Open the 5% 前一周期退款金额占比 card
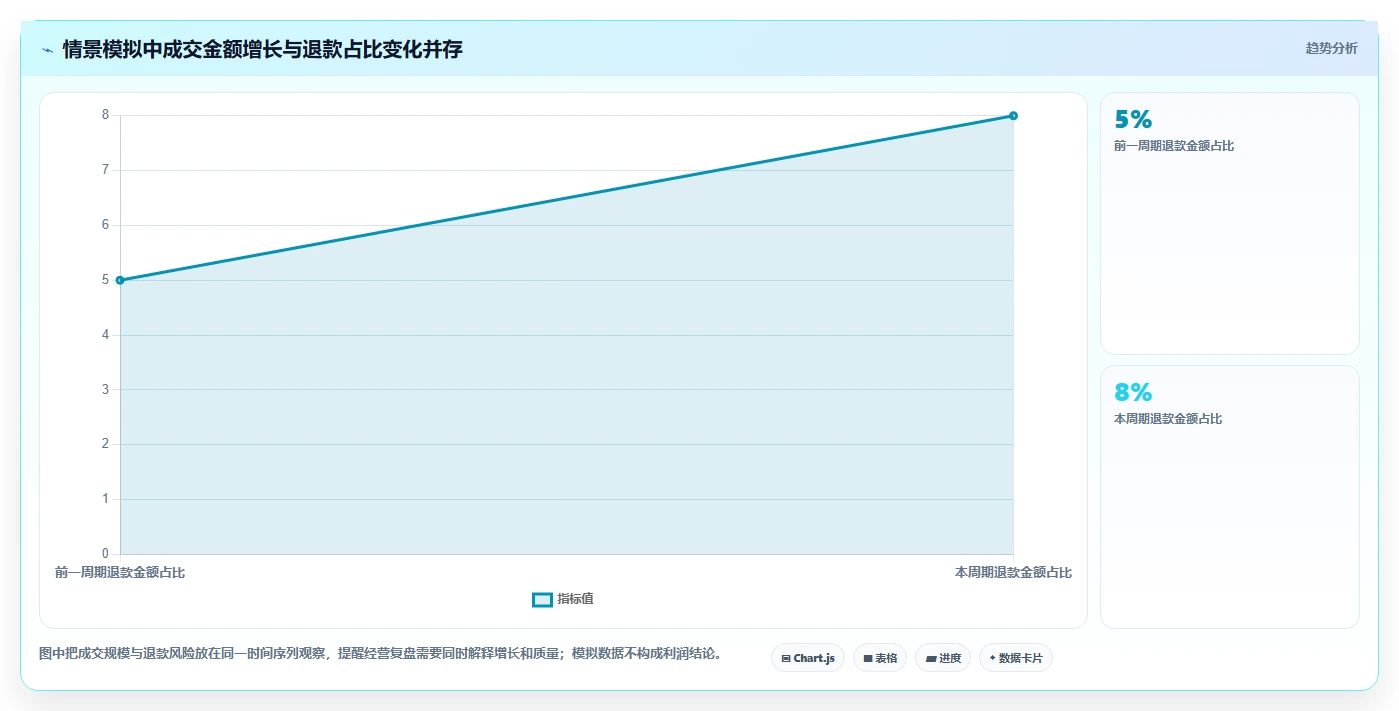This screenshot has width=1399, height=711. [1230, 223]
